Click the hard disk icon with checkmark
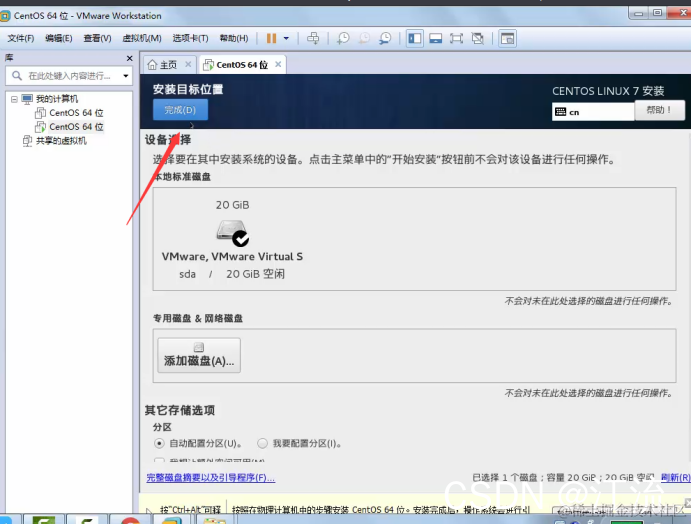The height and width of the screenshot is (524, 692). pyautogui.click(x=232, y=233)
